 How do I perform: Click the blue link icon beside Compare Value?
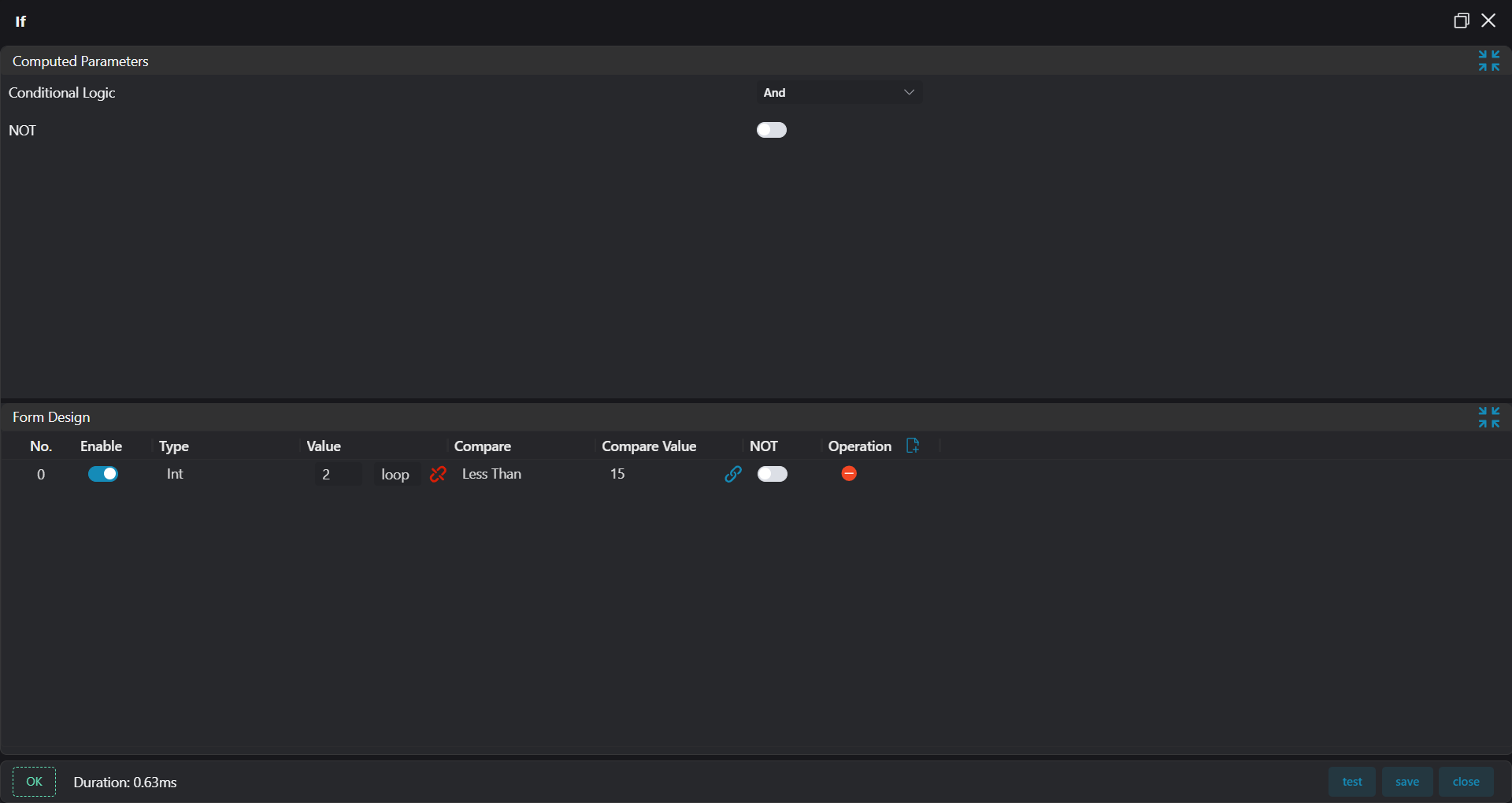(x=733, y=474)
